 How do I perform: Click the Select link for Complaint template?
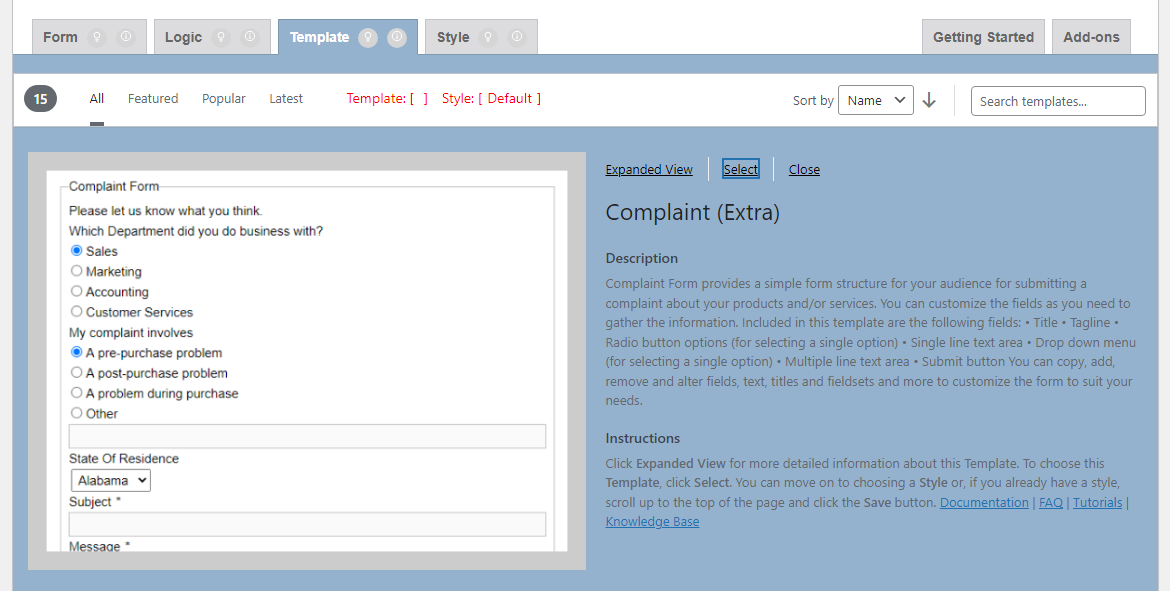point(741,170)
